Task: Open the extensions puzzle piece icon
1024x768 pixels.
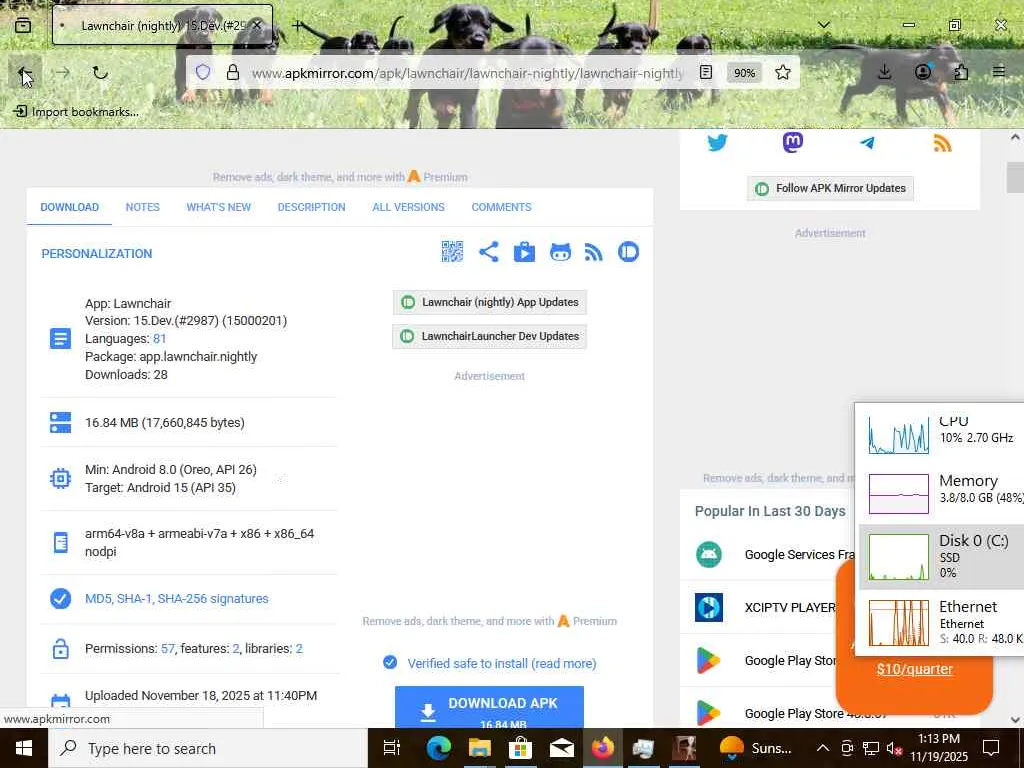Action: [x=961, y=72]
